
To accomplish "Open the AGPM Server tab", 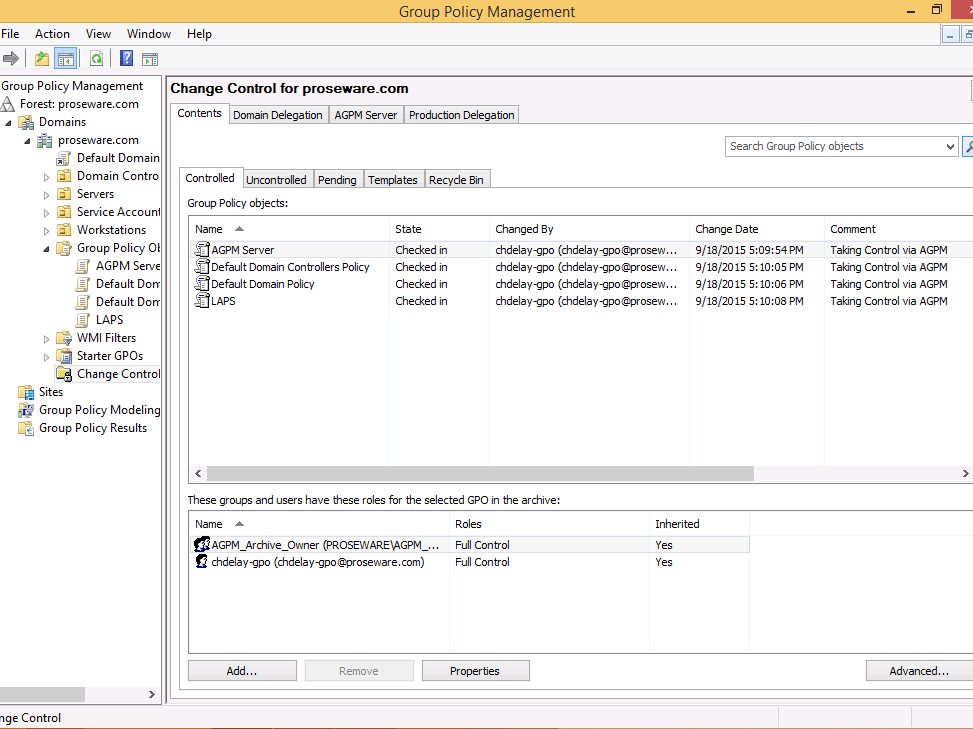I will point(365,115).
